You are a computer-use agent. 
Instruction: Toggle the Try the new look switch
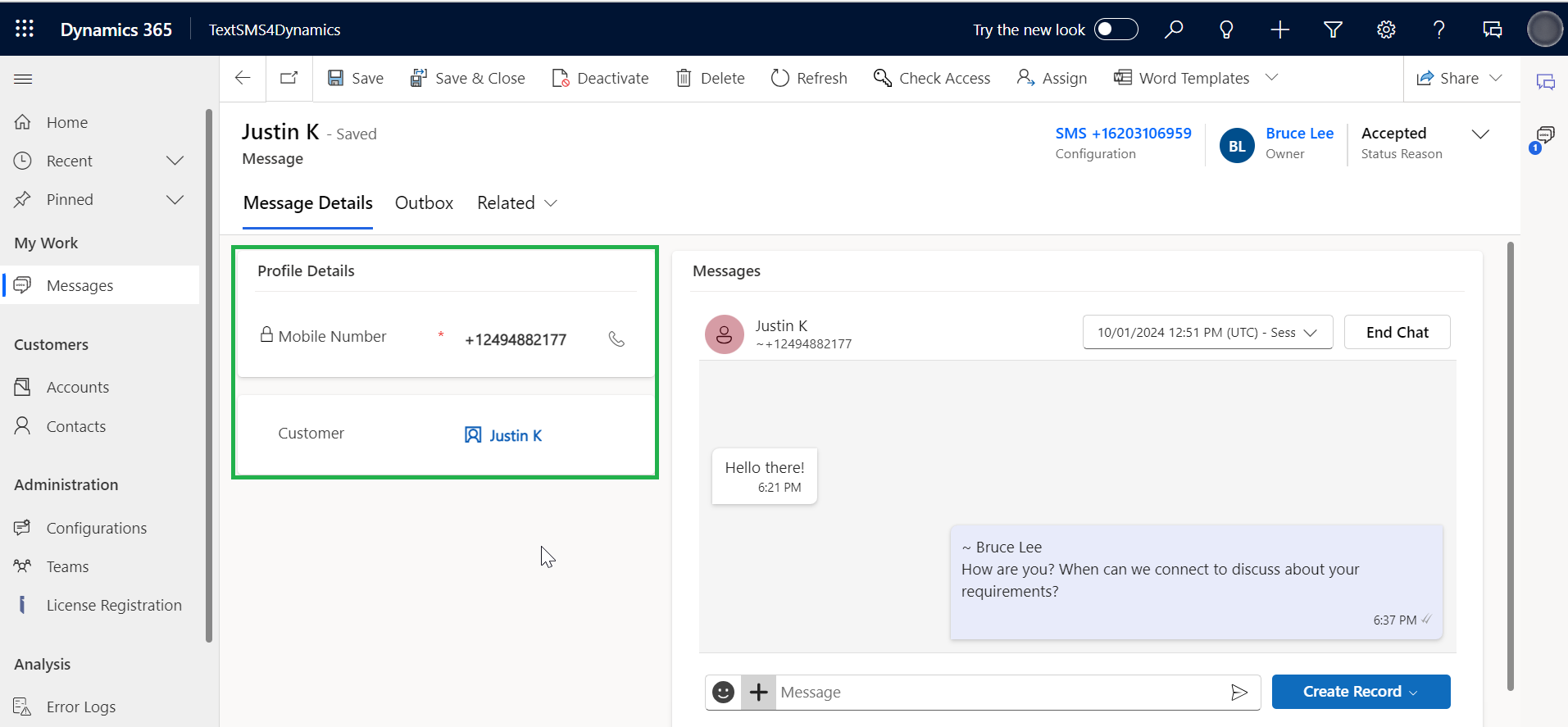[x=1116, y=30]
